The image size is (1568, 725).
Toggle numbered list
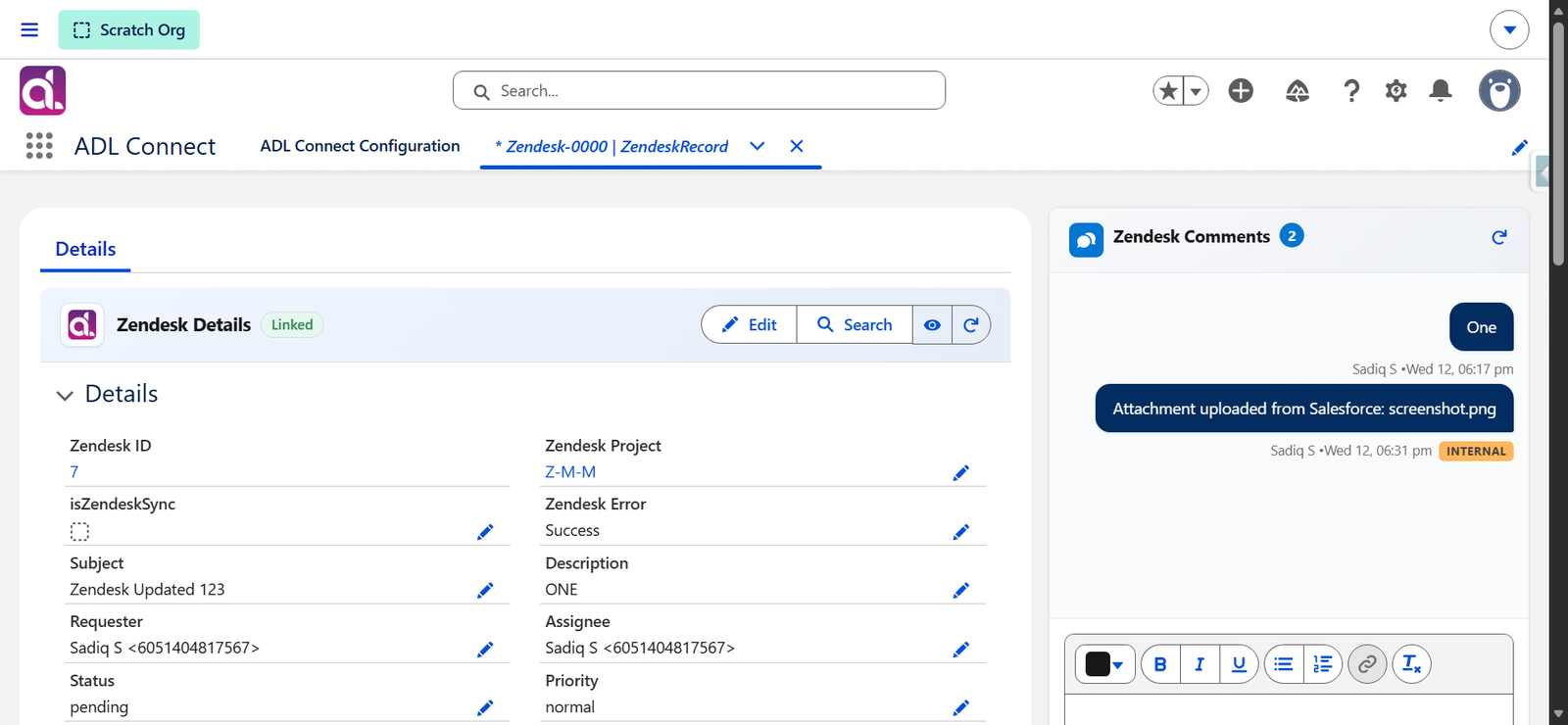[1322, 664]
